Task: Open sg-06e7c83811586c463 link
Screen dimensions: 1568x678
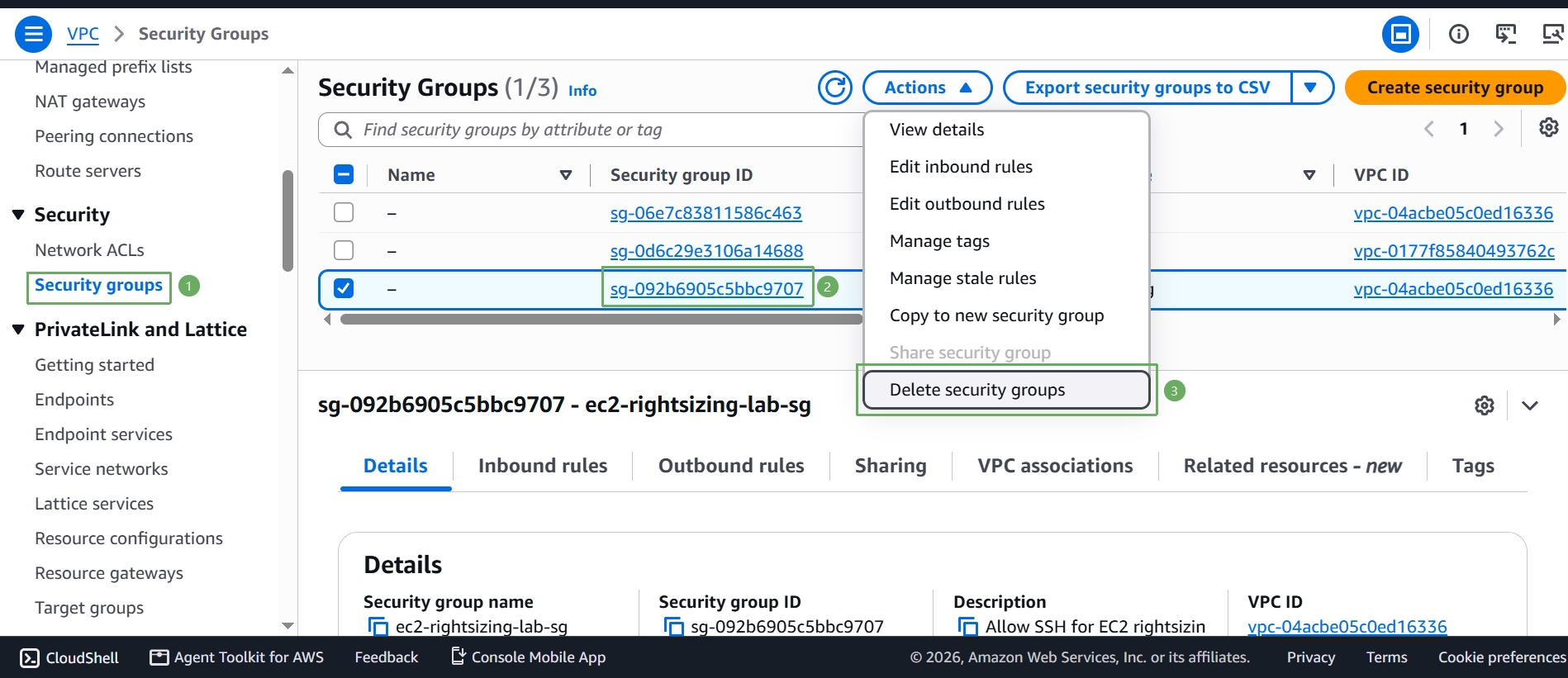Action: click(x=706, y=213)
